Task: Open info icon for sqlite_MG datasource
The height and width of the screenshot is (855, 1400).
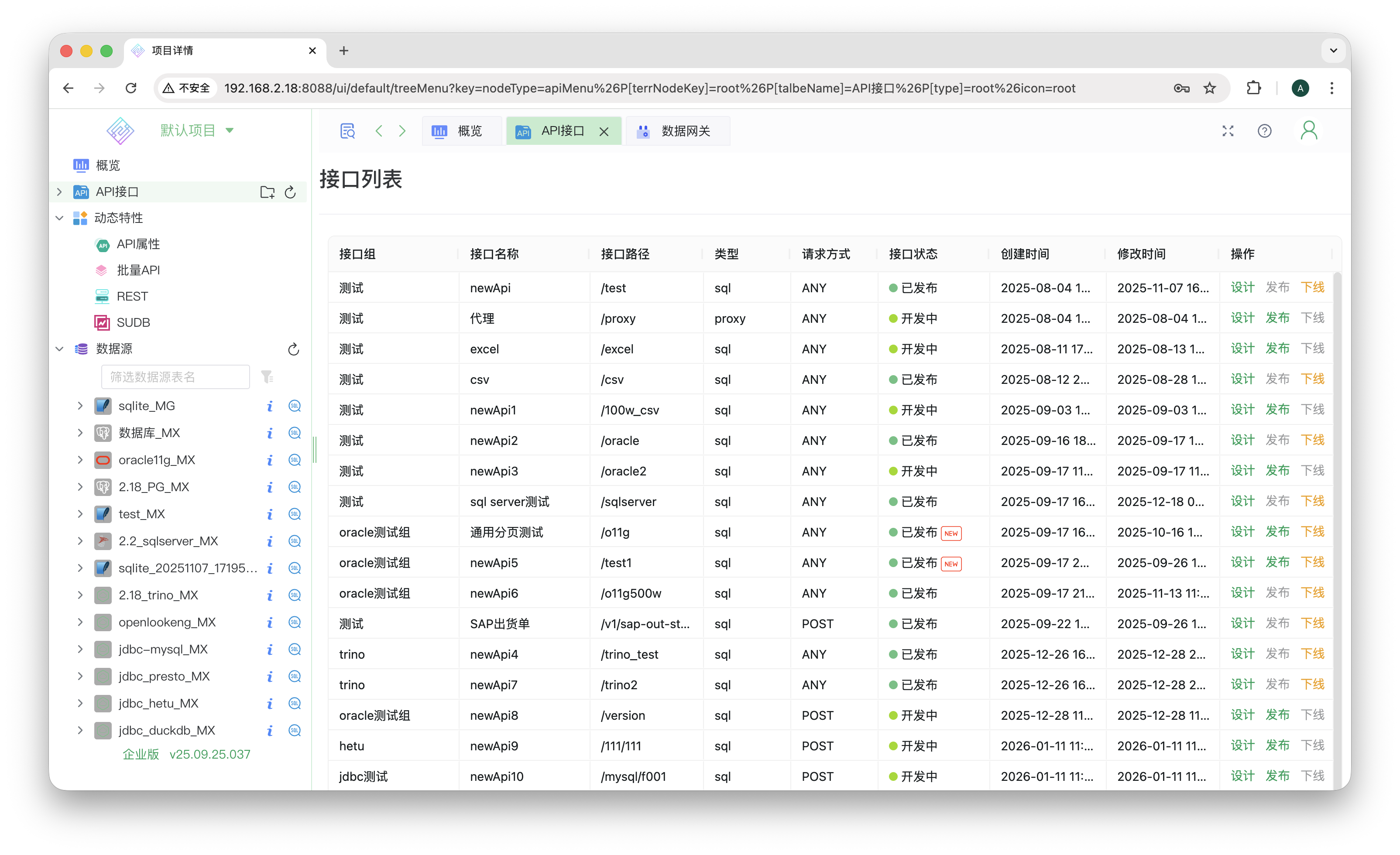Action: click(x=270, y=406)
